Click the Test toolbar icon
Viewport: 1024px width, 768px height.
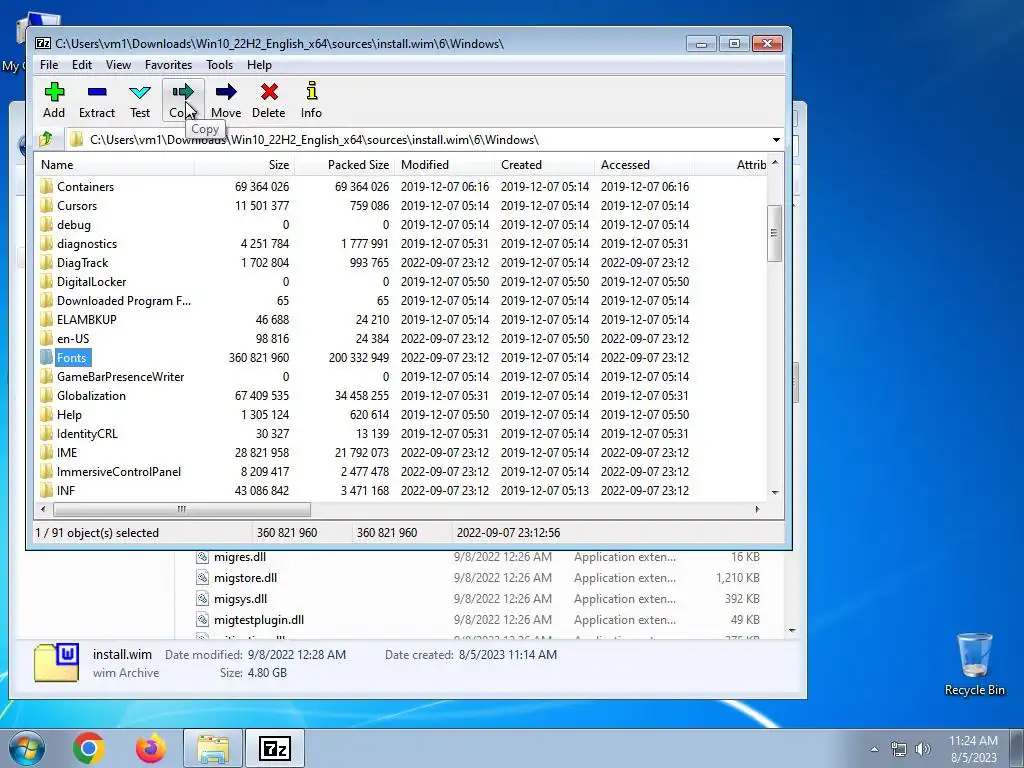point(140,100)
